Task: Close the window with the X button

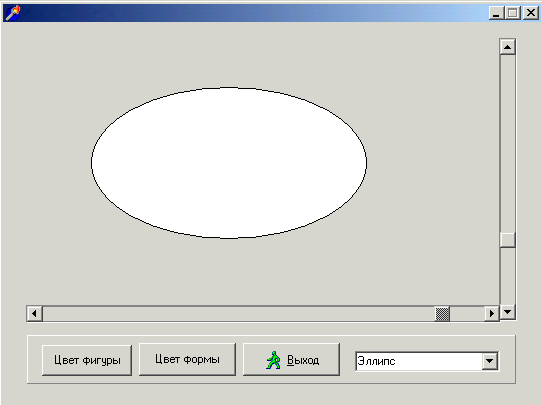Action: [x=531, y=13]
